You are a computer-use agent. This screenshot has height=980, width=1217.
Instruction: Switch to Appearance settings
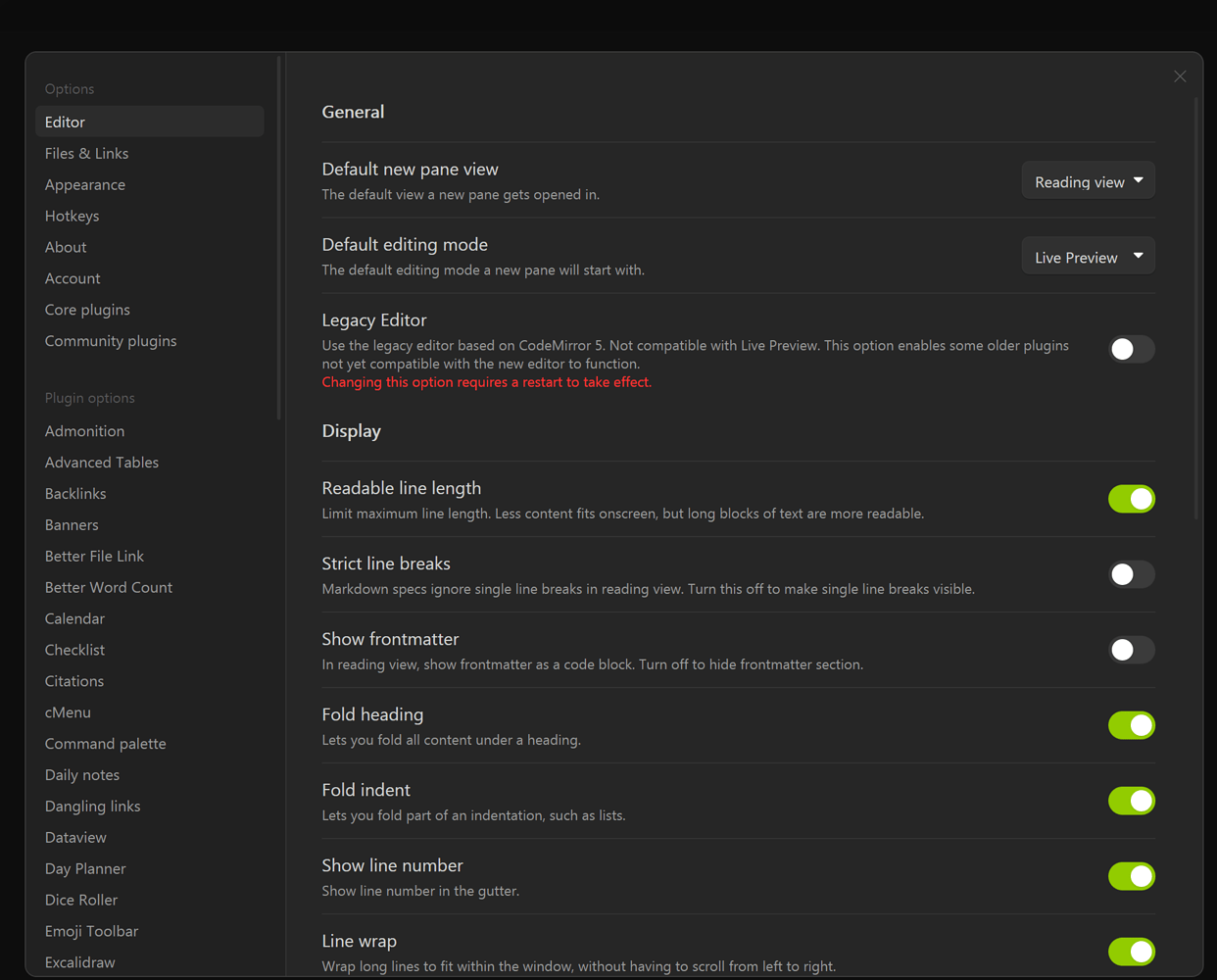coord(85,184)
